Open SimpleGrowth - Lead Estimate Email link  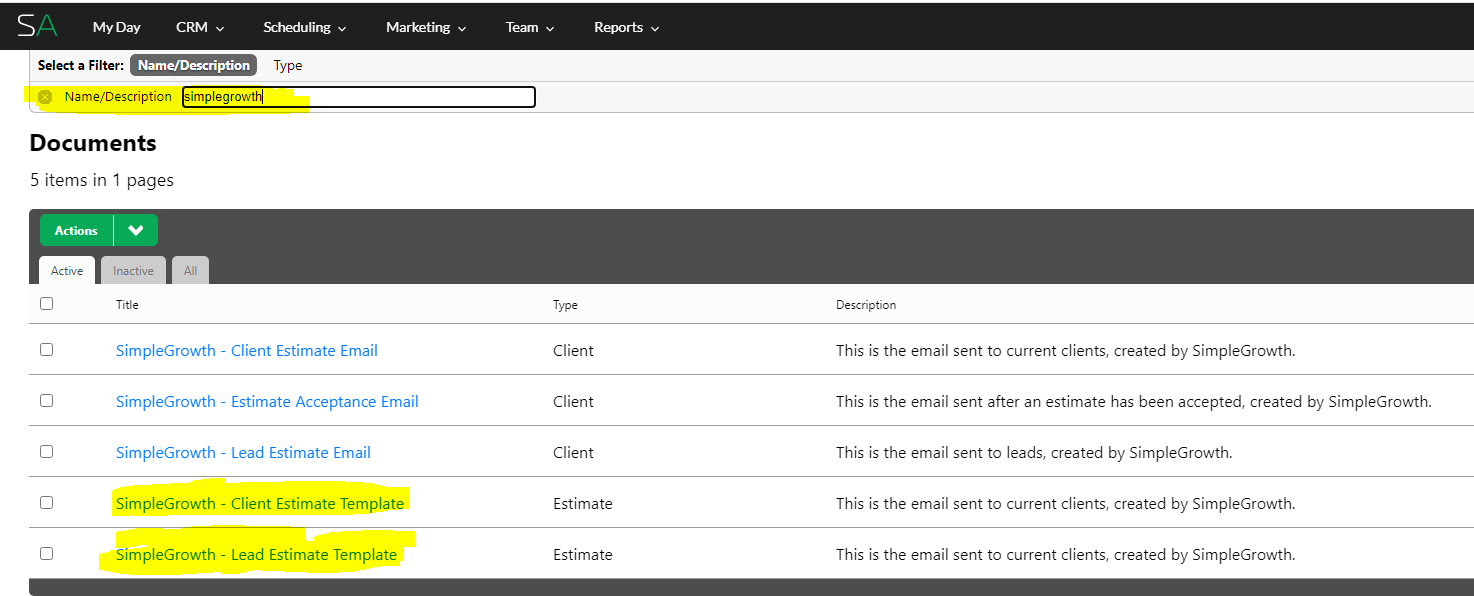click(x=243, y=453)
